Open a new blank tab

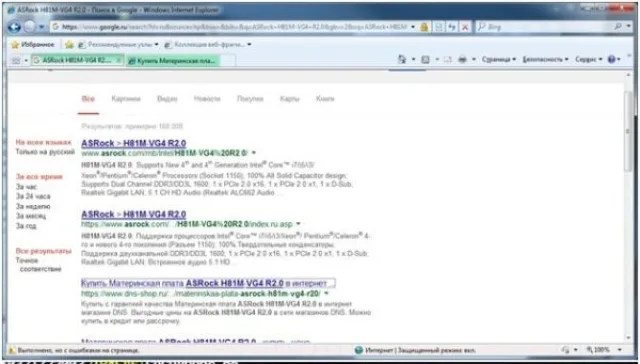[228, 61]
